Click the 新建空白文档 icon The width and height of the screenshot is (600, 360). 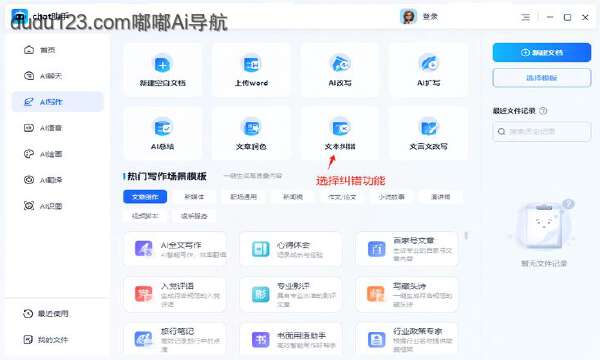point(163,64)
